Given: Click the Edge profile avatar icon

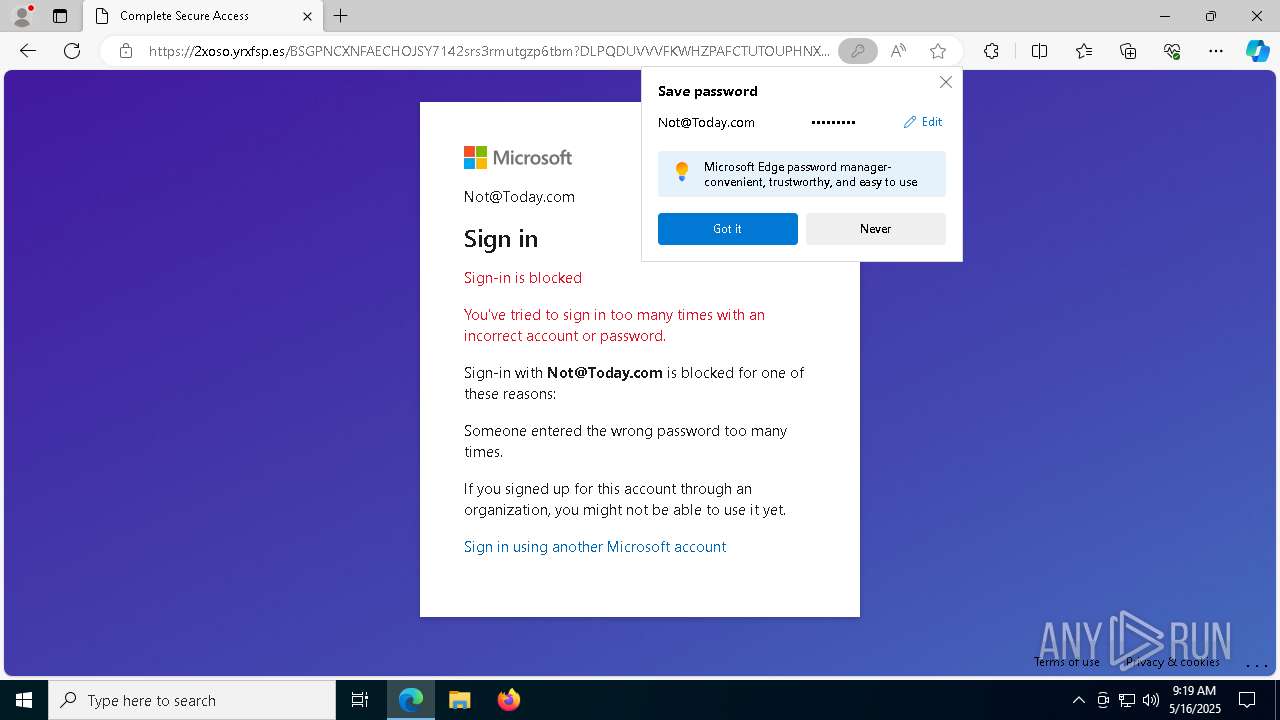Looking at the screenshot, I should pos(22,16).
